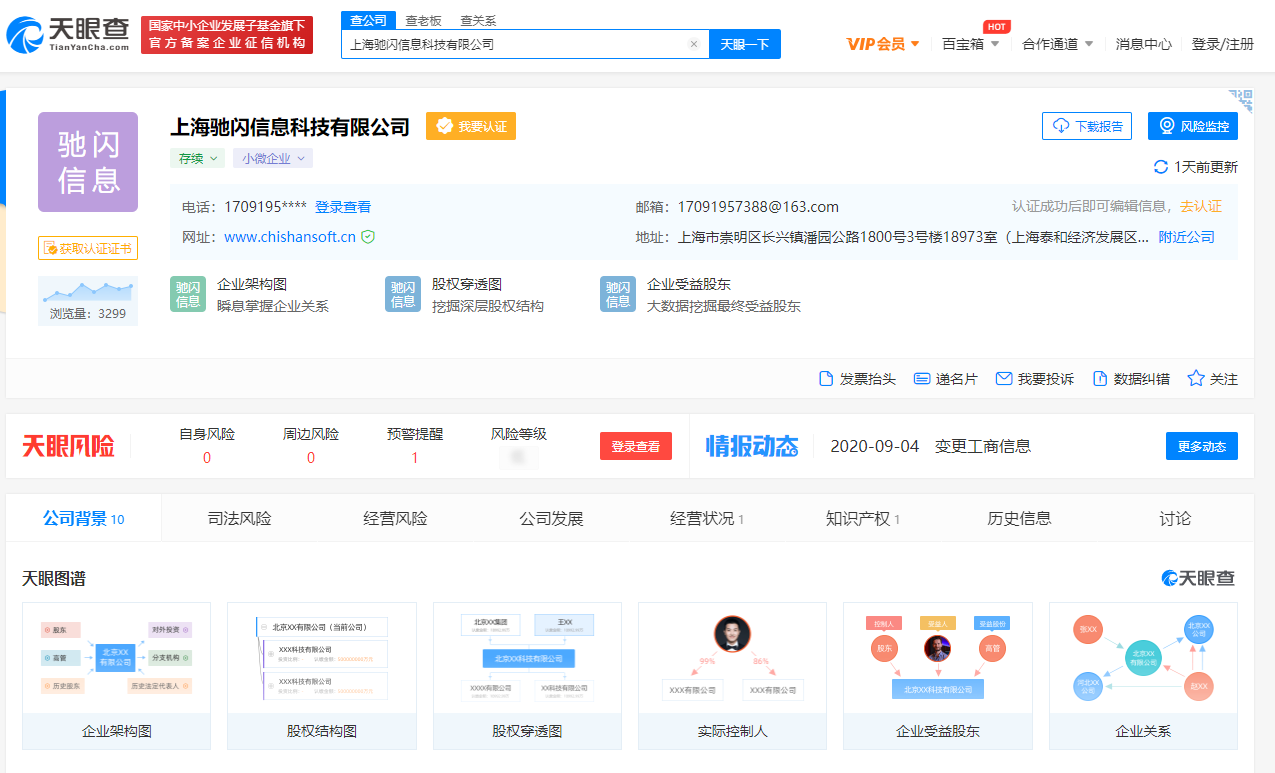This screenshot has width=1275, height=773.
Task: Click the 我要投诉 envelope icon
Action: pyautogui.click(x=1004, y=379)
